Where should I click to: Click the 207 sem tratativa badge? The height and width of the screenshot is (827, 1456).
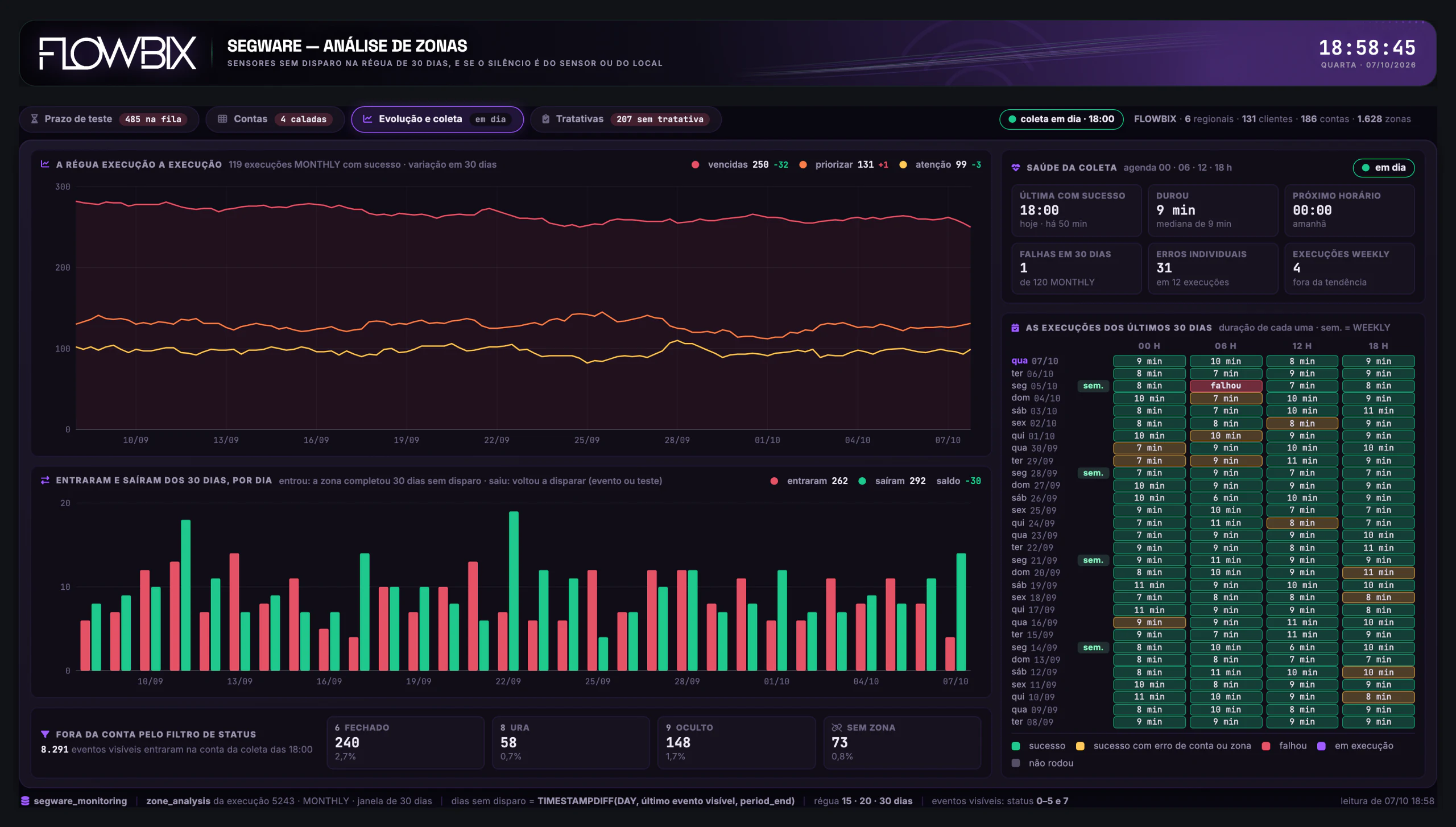(660, 119)
